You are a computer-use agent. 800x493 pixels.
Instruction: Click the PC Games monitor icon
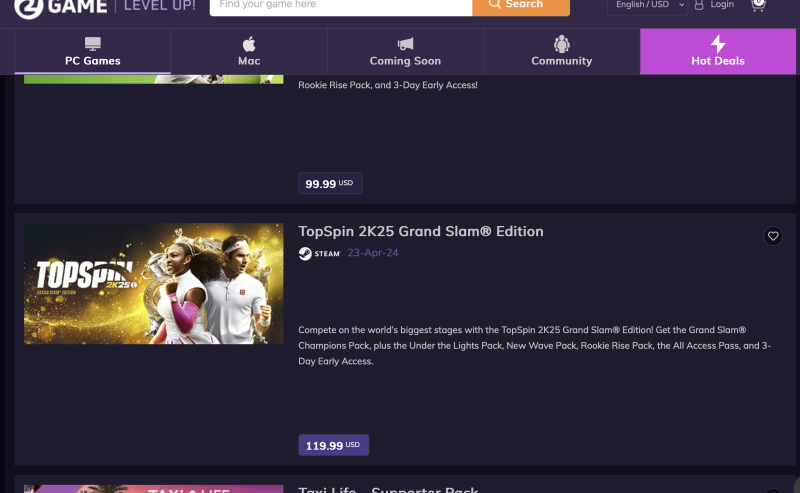(x=93, y=44)
